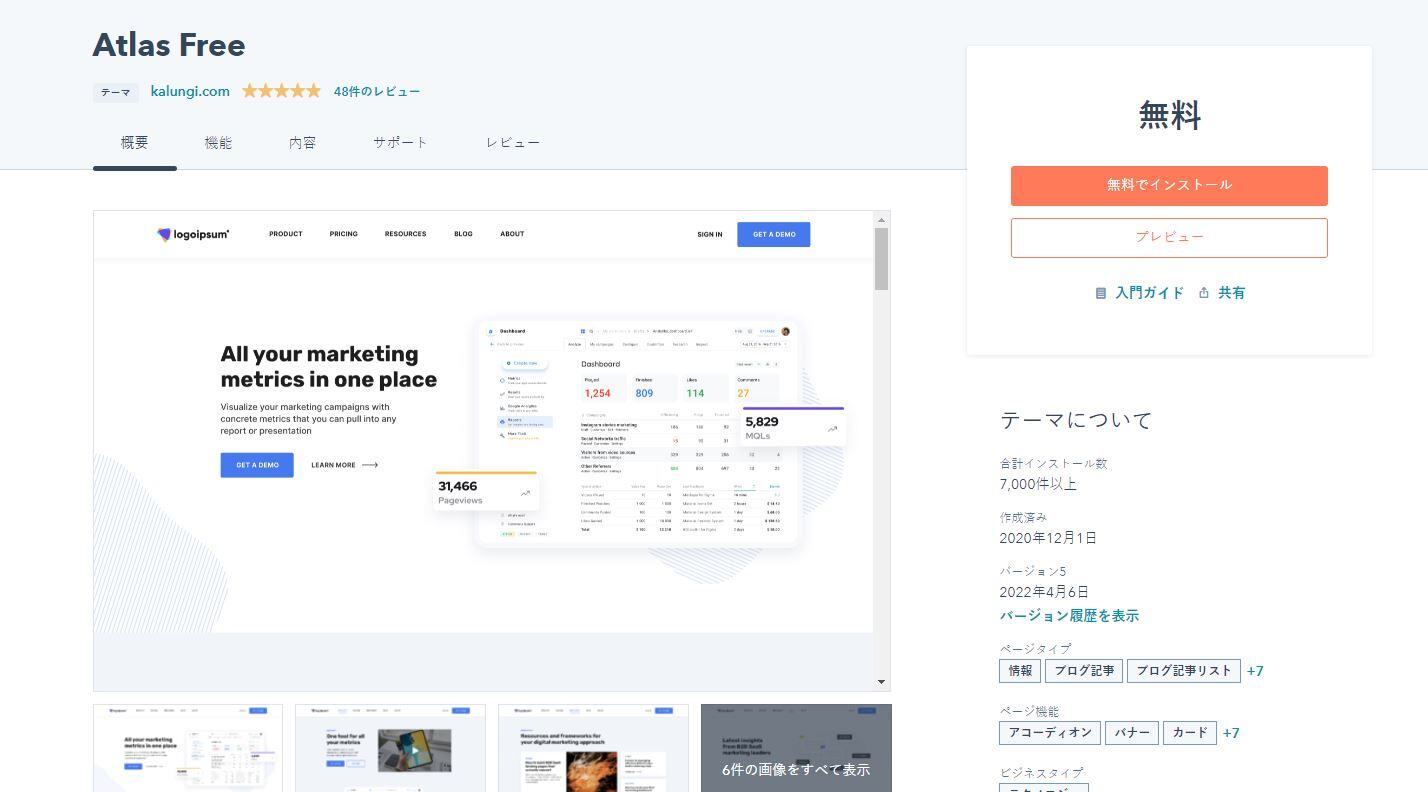This screenshot has width=1428, height=792.
Task: Click the Atlas Free title
Action: [169, 45]
